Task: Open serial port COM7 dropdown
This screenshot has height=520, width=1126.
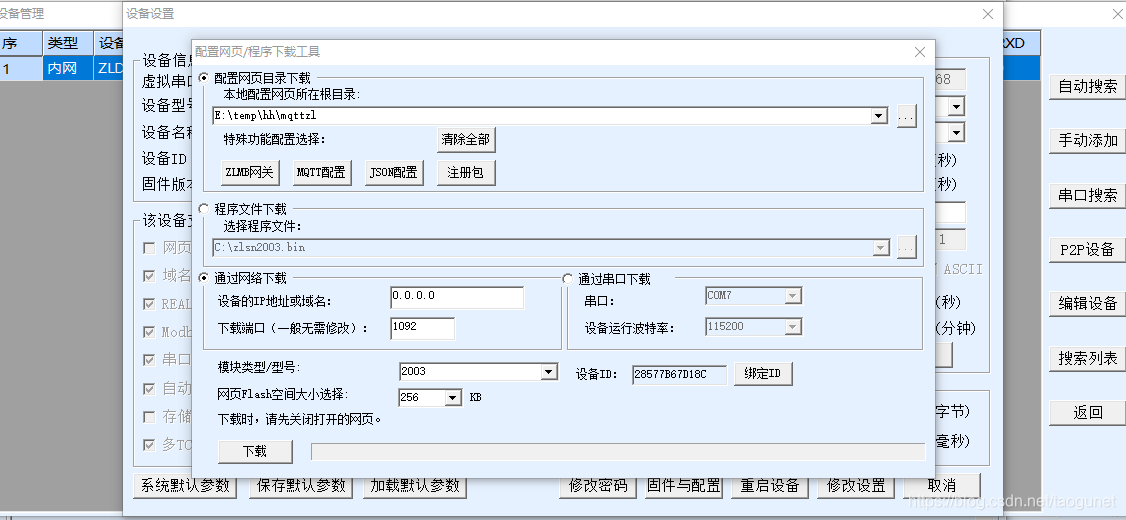Action: (x=793, y=295)
